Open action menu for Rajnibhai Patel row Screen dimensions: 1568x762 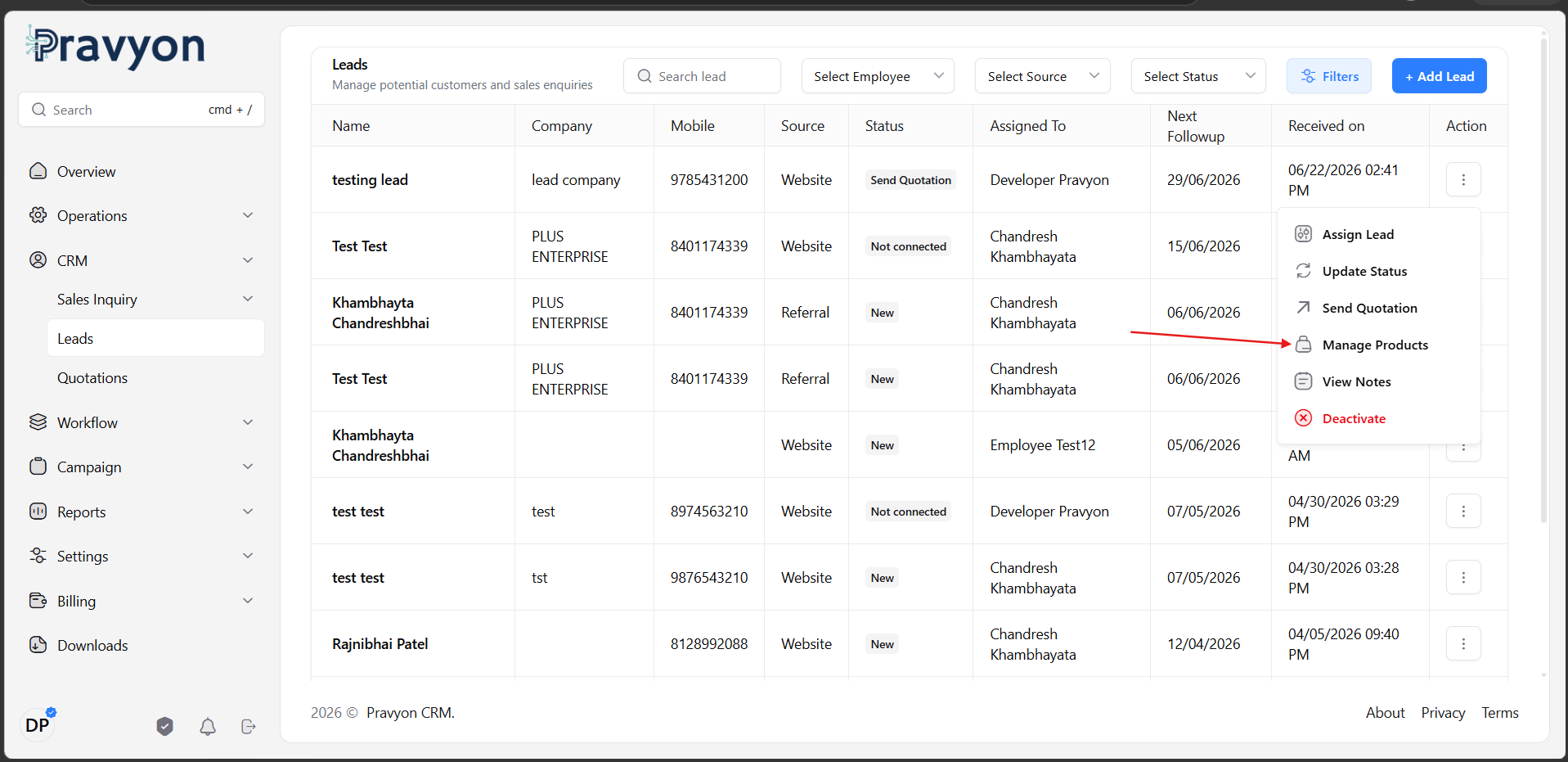coord(1463,643)
